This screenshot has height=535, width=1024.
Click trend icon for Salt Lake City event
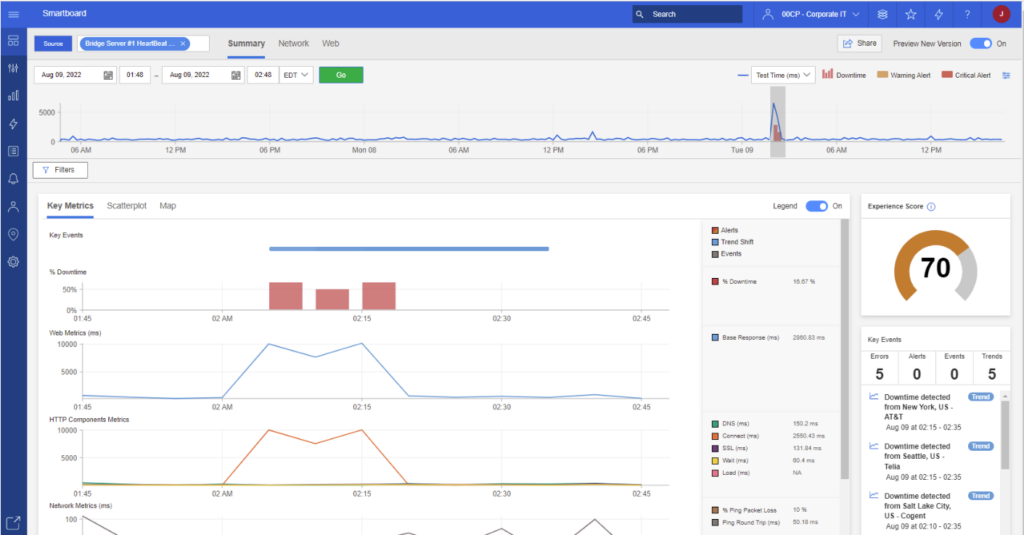pyautogui.click(x=873, y=495)
